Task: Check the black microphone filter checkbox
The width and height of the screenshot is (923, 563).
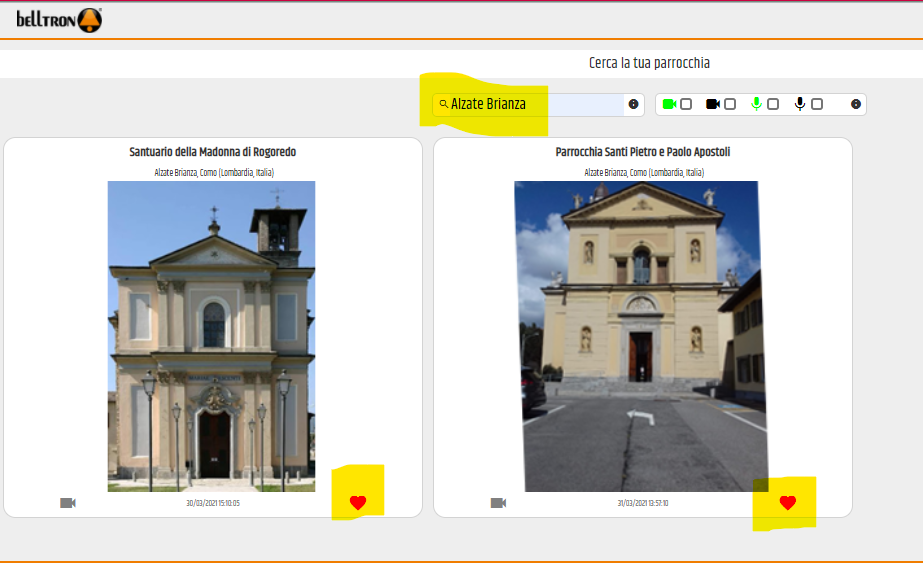Action: click(817, 104)
